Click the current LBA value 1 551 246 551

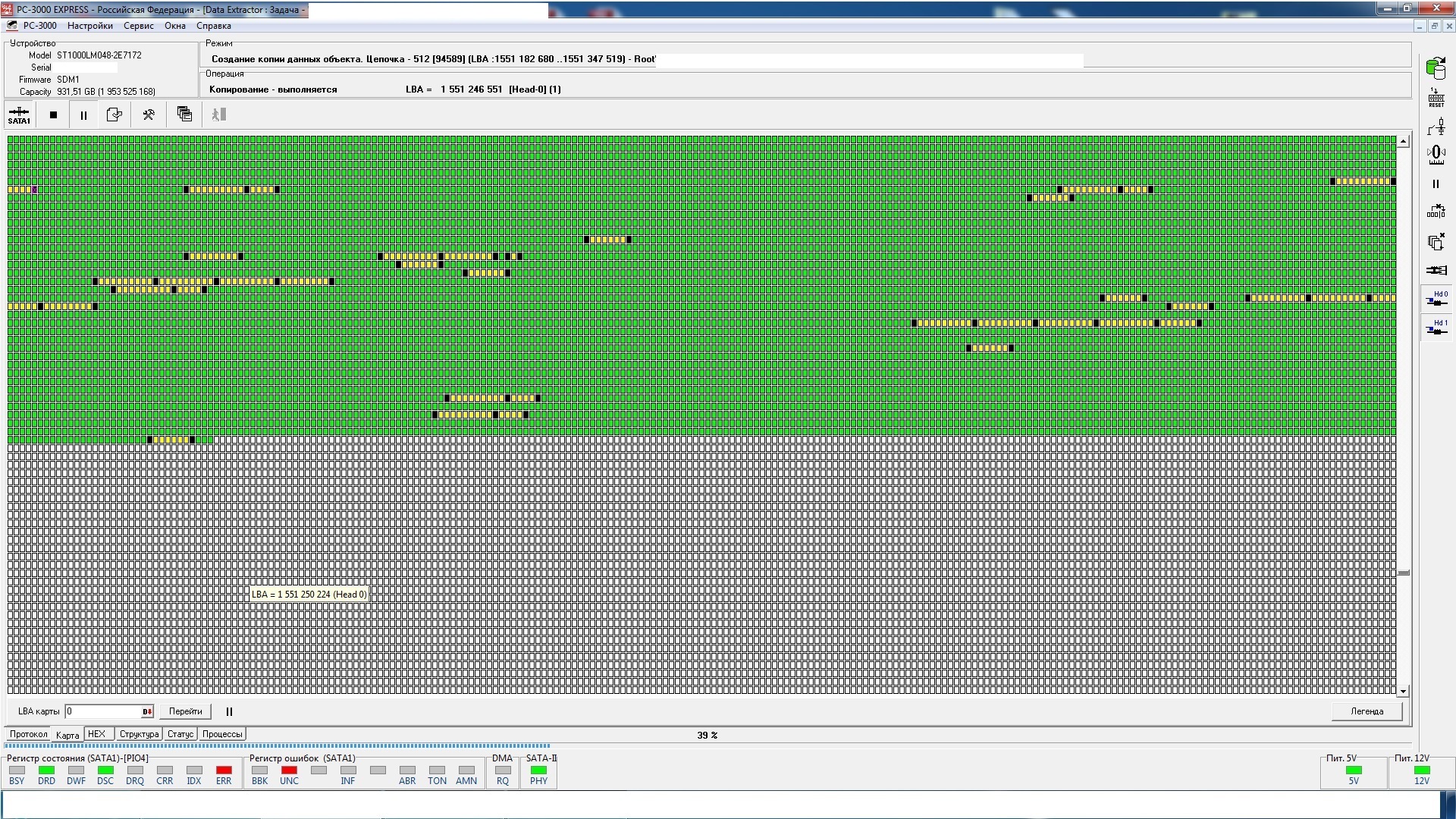point(471,89)
